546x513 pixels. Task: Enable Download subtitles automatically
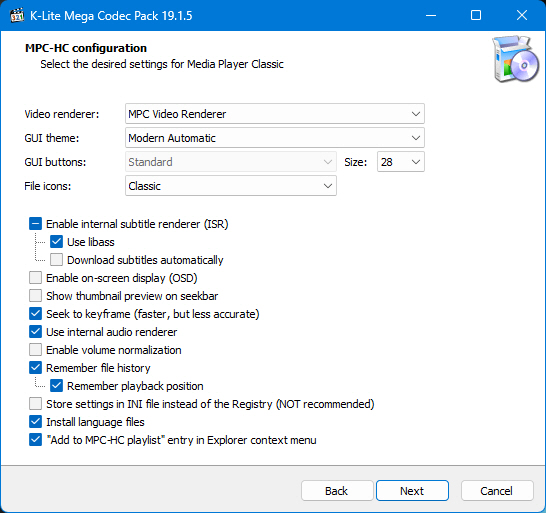tap(56, 260)
